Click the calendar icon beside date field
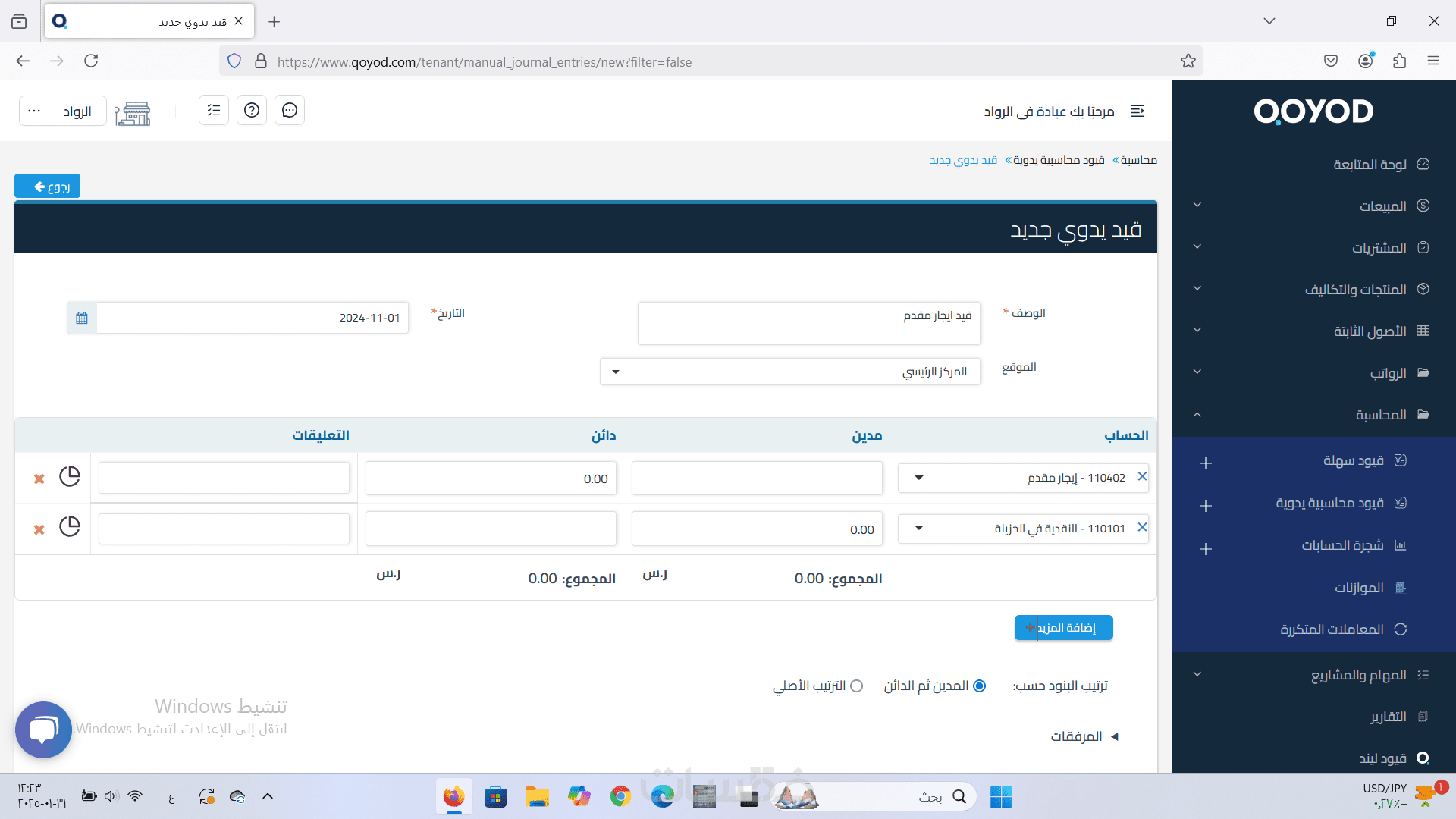This screenshot has height=819, width=1456. pyautogui.click(x=82, y=318)
